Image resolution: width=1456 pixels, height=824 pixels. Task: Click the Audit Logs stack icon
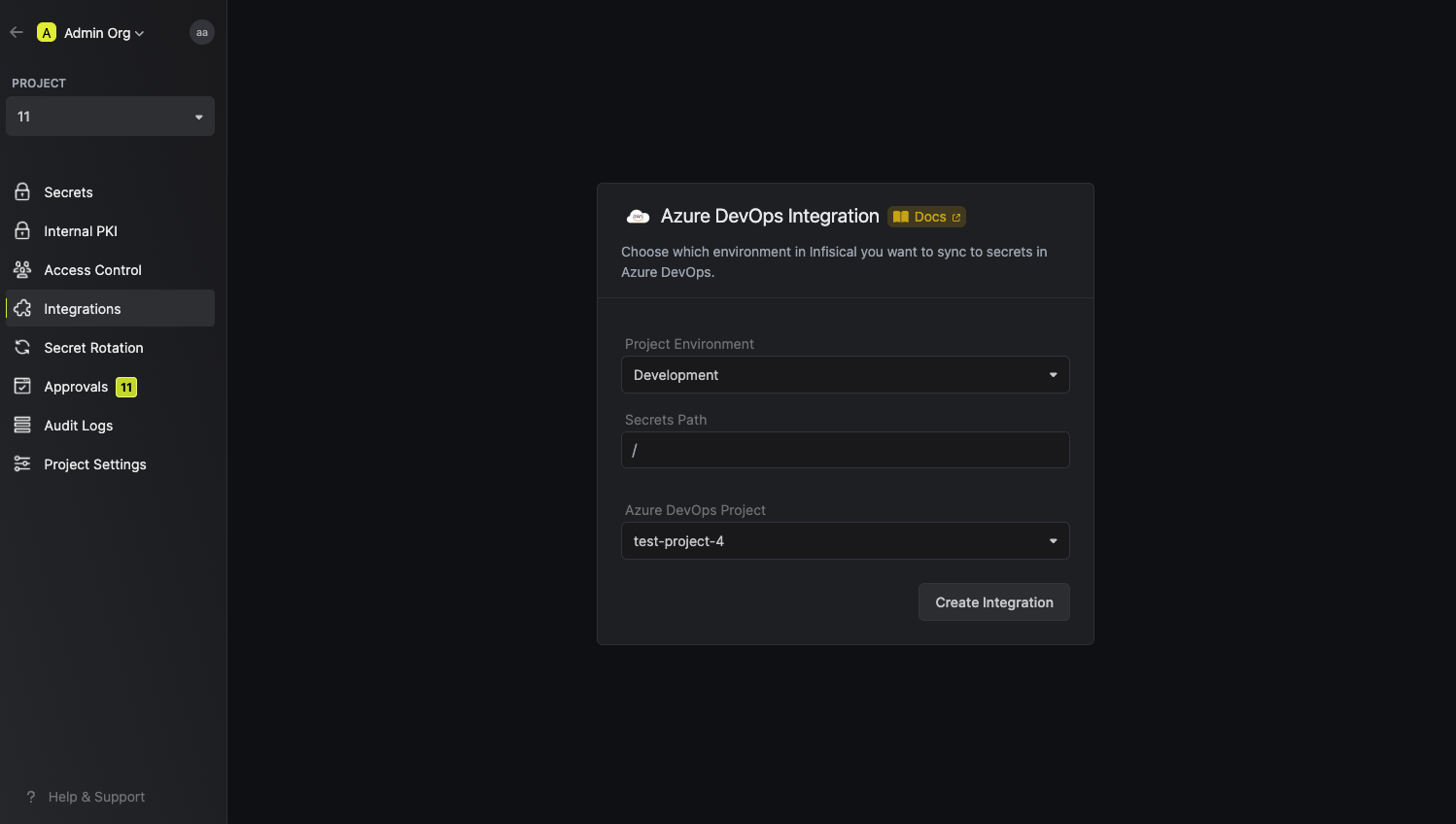(x=22, y=425)
